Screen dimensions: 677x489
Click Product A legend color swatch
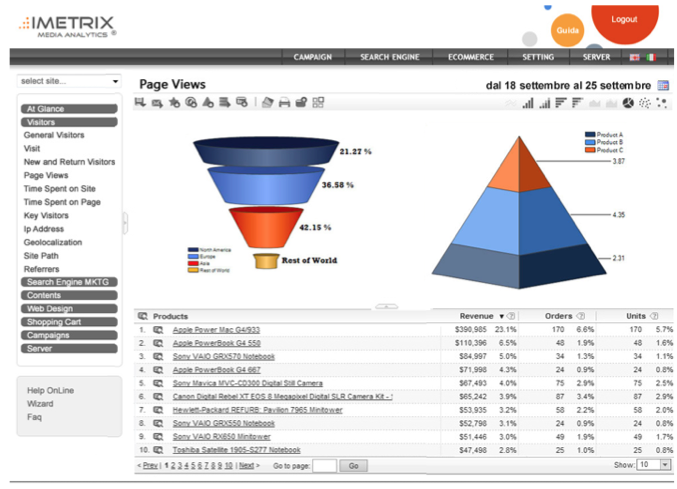pos(590,135)
